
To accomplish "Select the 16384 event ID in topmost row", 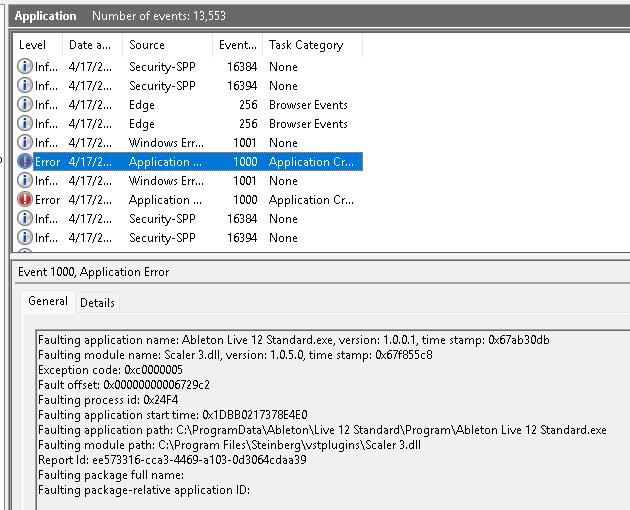I will click(242, 67).
